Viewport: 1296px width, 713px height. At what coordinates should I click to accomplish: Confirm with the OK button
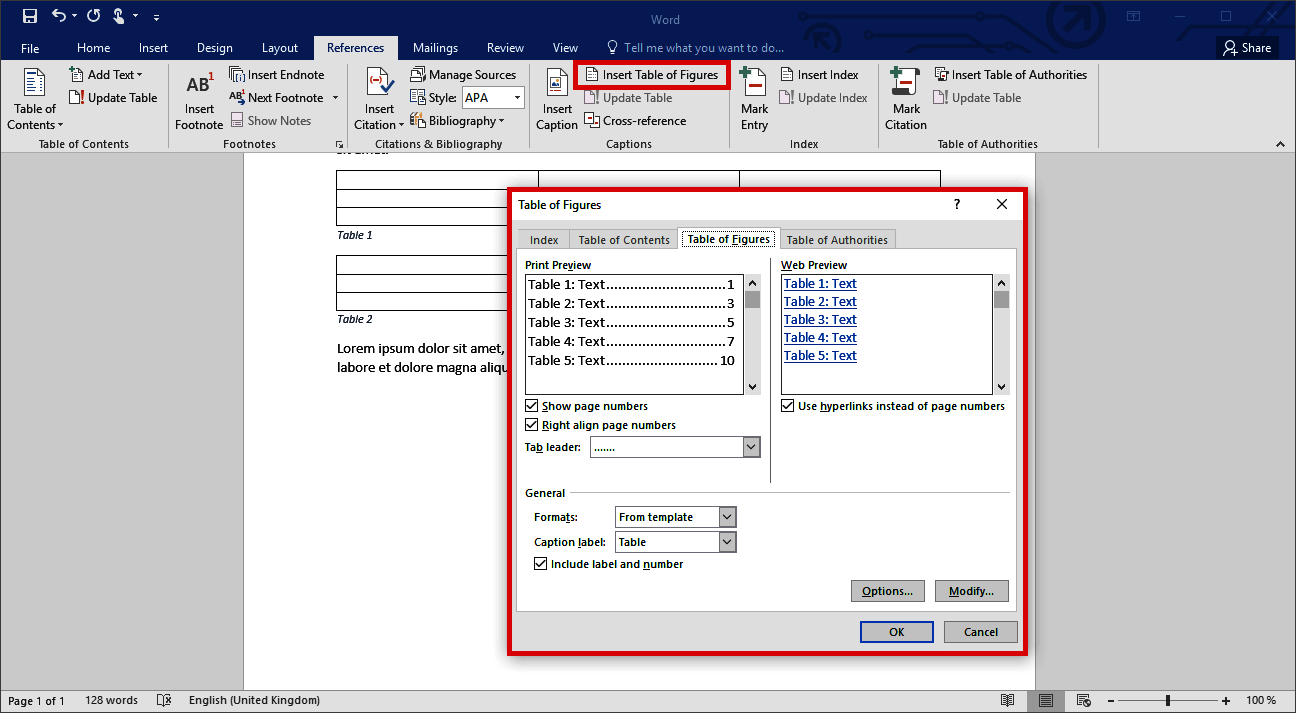coord(896,631)
